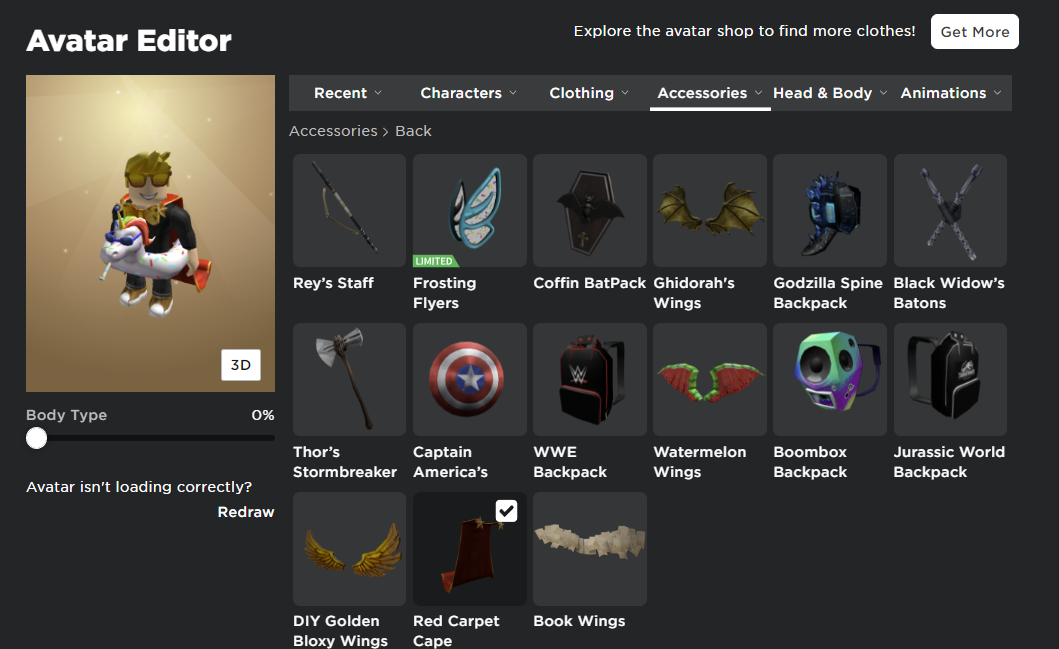The image size is (1059, 649).
Task: Toggle the 3D avatar view button
Action: coord(241,365)
